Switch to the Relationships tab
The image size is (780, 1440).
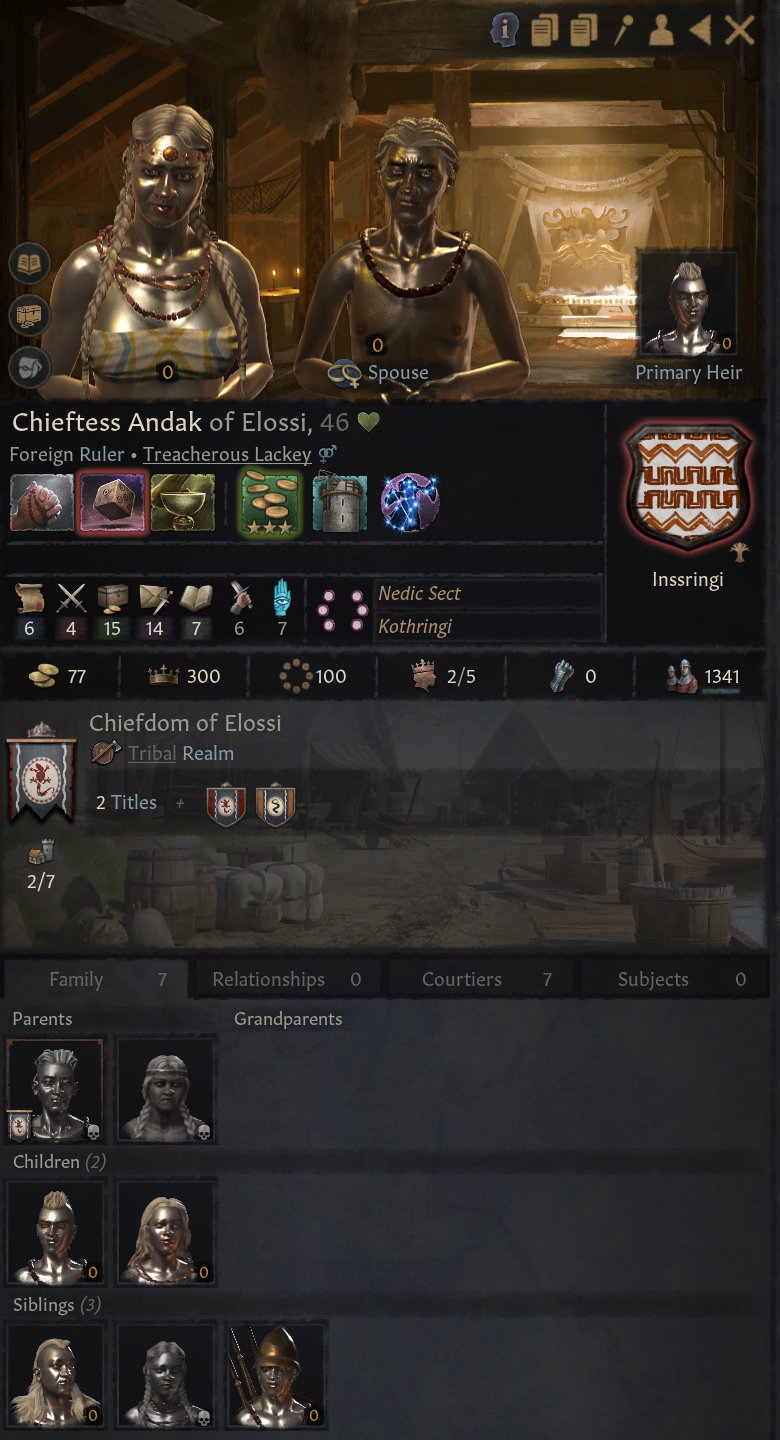pyautogui.click(x=286, y=979)
